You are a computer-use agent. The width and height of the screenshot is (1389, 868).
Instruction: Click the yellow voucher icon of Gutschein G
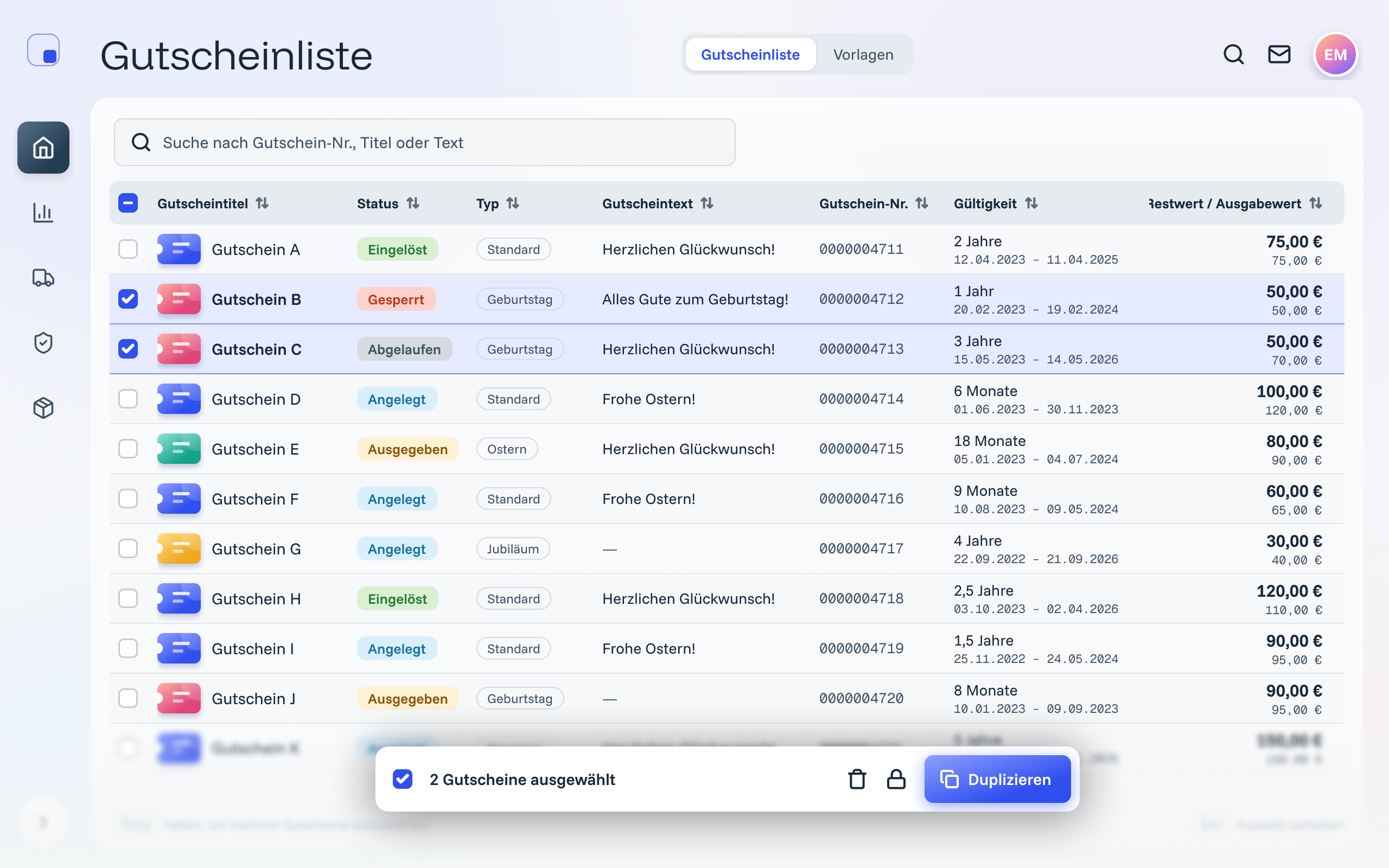click(179, 549)
